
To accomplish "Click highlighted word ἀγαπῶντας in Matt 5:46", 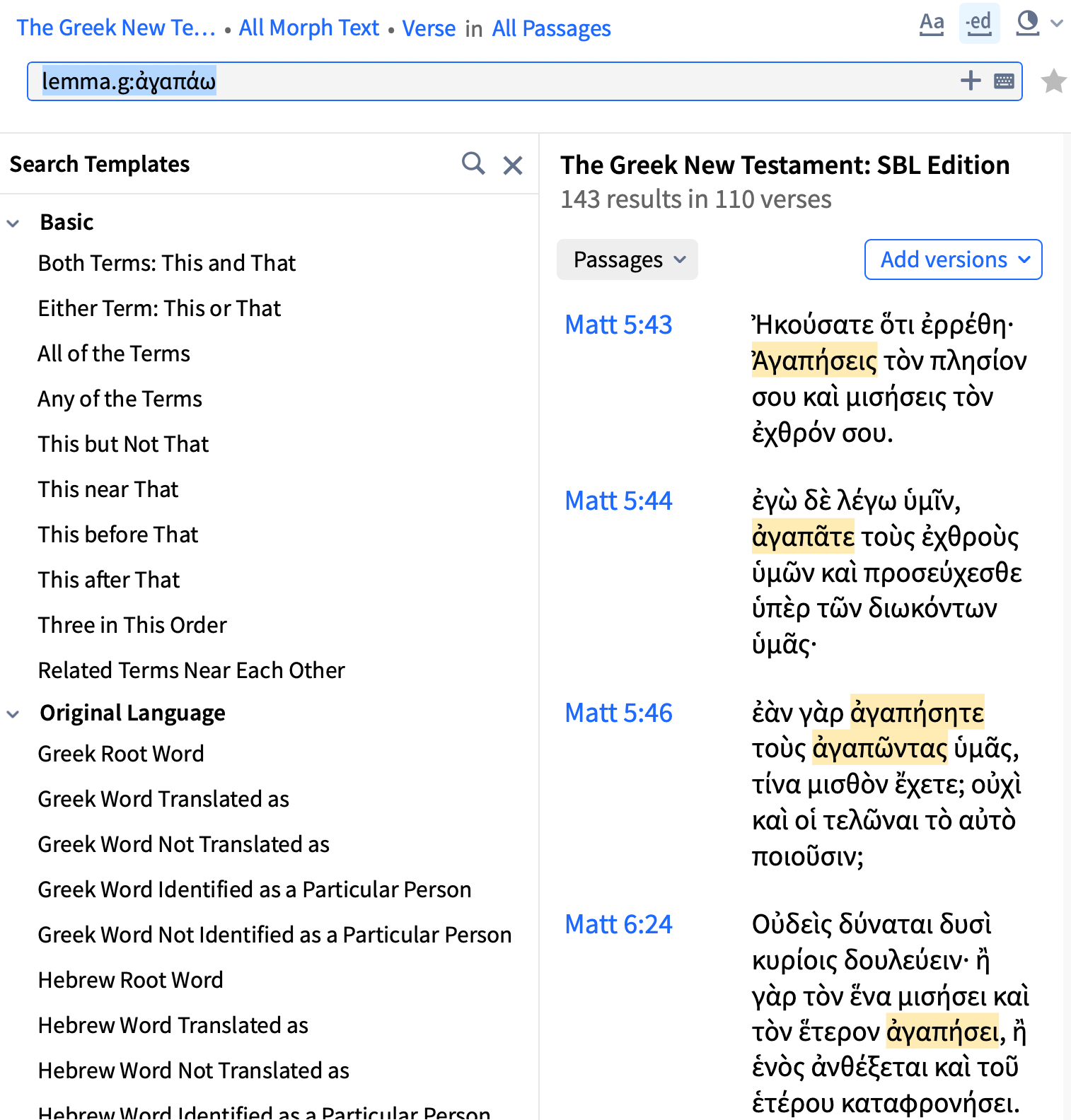I will click(x=880, y=748).
